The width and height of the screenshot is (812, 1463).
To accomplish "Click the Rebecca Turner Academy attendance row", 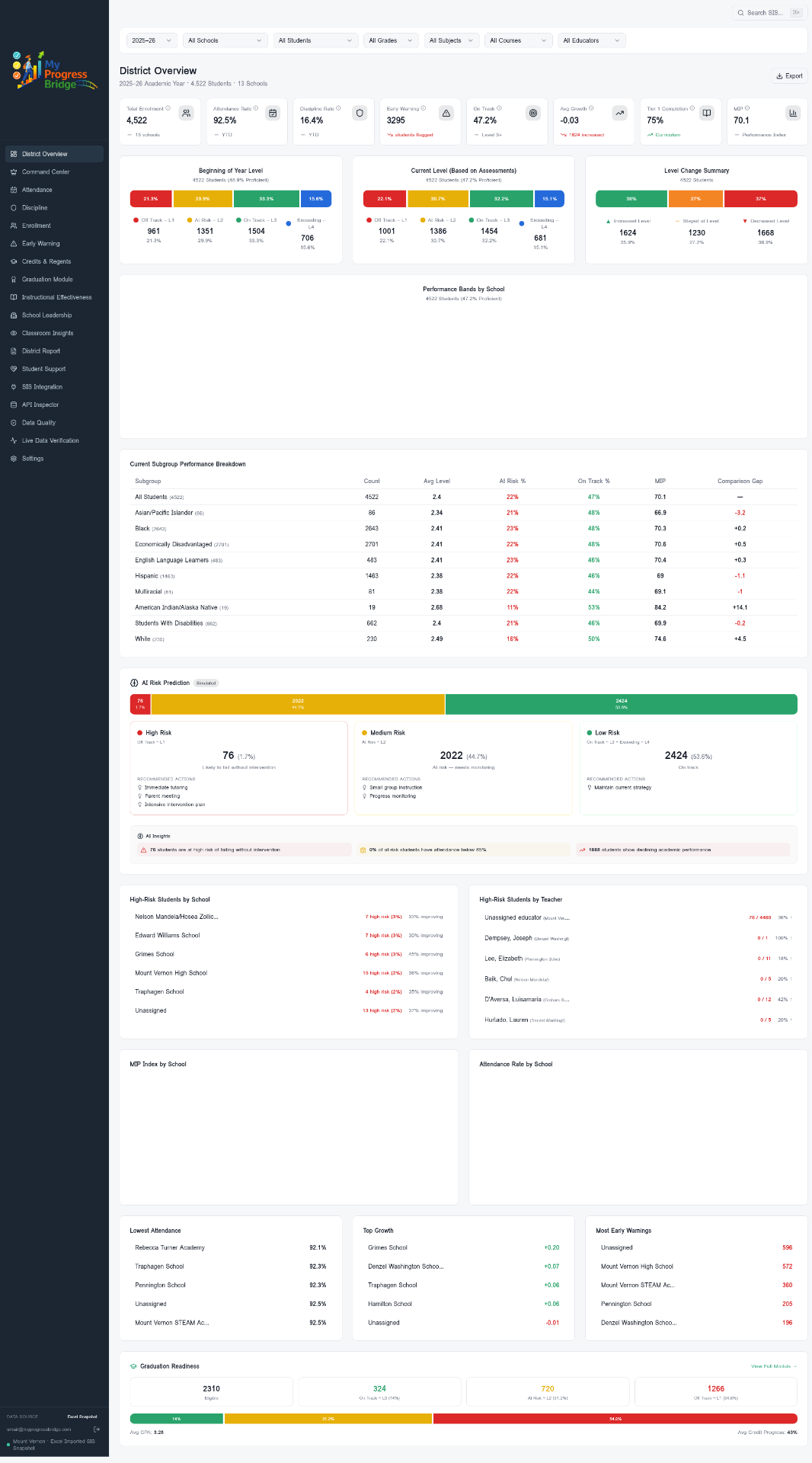I will [x=231, y=1247].
